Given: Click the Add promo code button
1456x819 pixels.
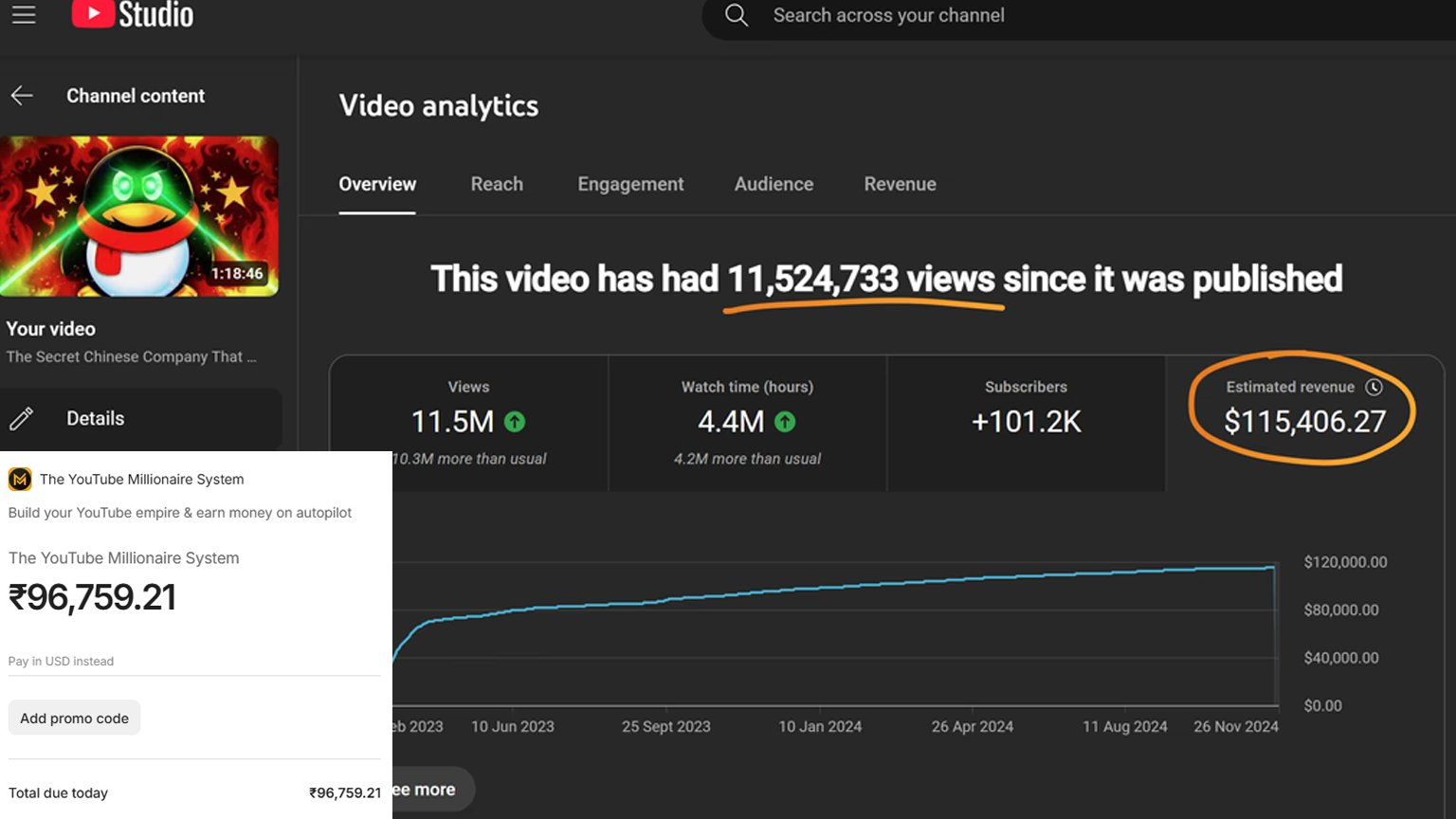Looking at the screenshot, I should coord(74,718).
